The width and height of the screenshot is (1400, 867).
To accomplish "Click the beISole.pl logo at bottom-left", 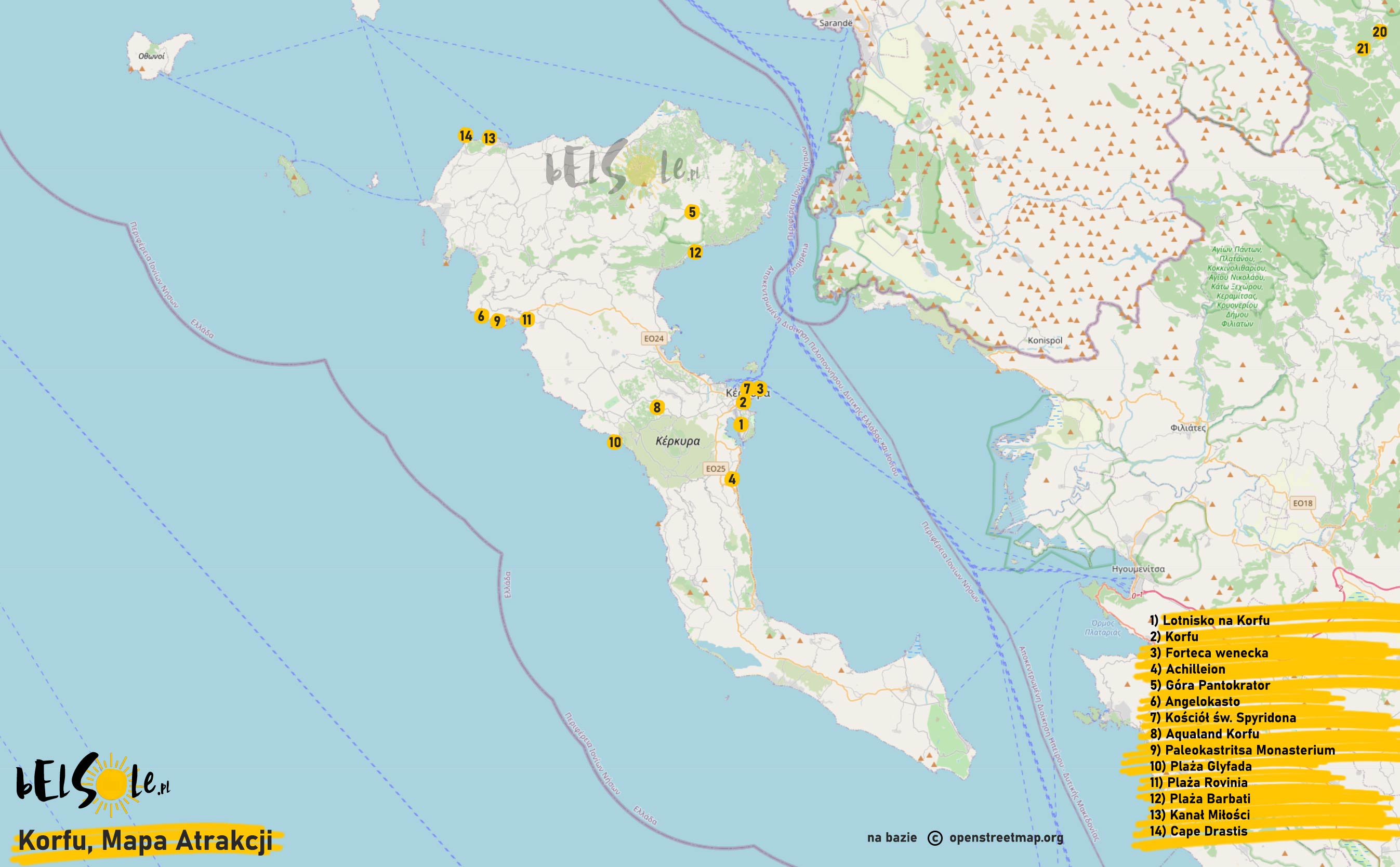I will (93, 784).
